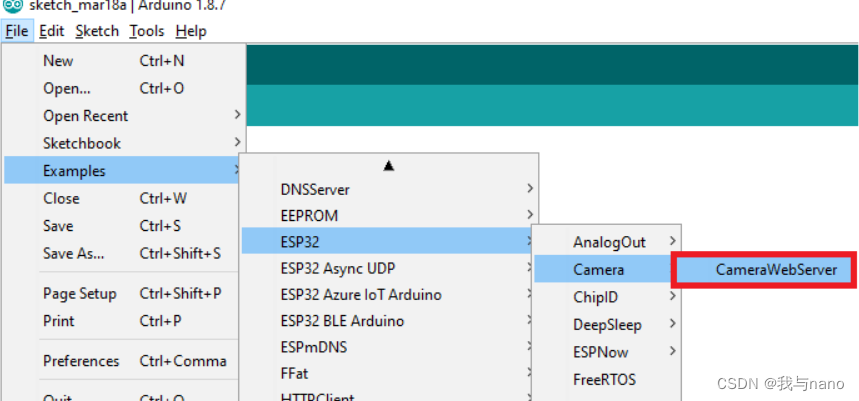
Task: Open the Edit menu
Action: [x=52, y=31]
